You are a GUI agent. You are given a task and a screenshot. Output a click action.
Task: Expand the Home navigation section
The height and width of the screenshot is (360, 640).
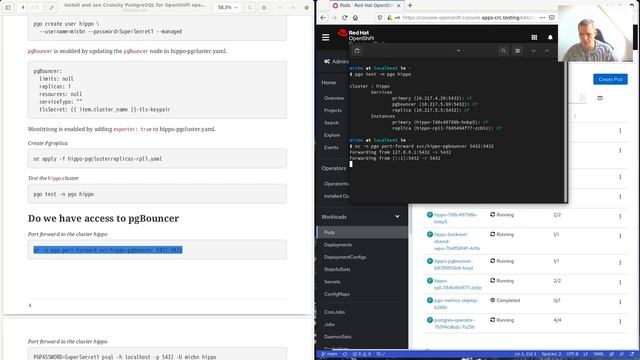coord(329,82)
